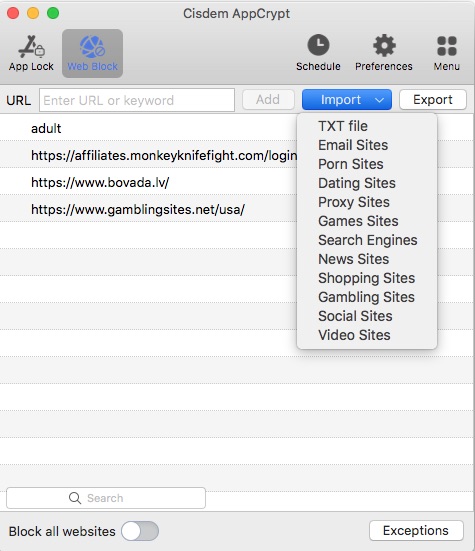Choose Video Sites import entry
Viewport: 475px width, 551px height.
354,335
